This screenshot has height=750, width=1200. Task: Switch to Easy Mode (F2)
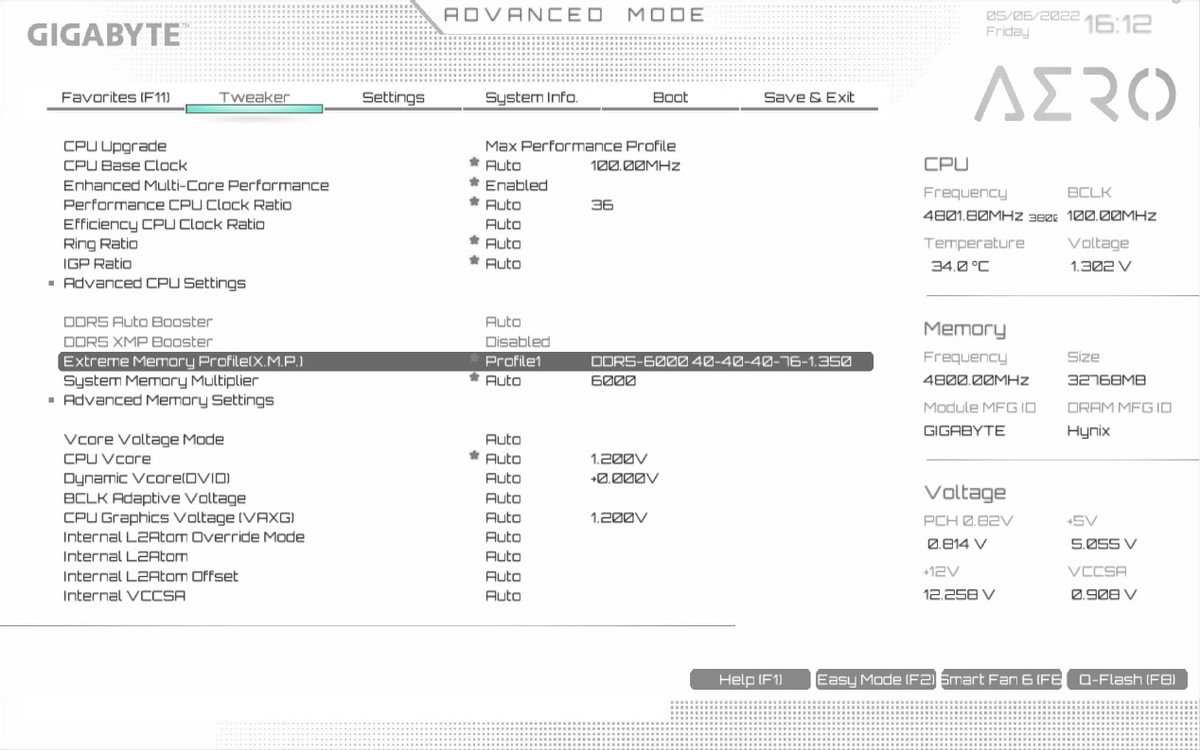tap(875, 680)
